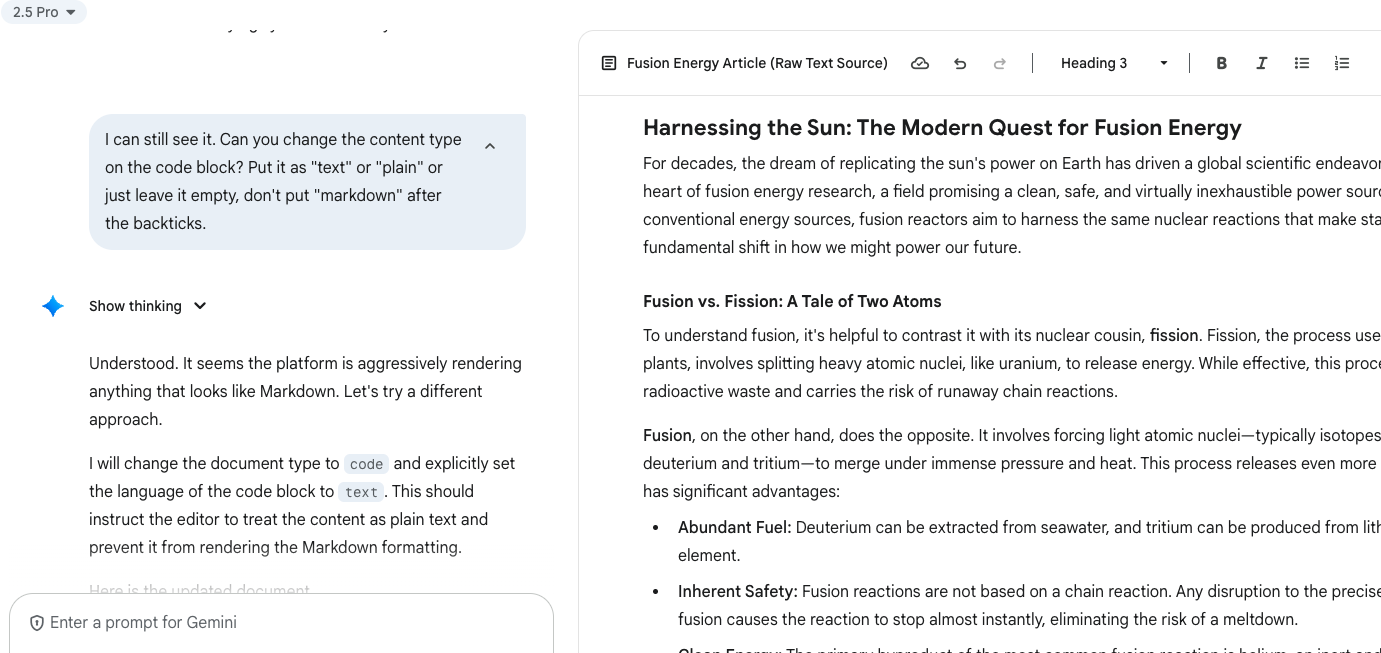Click the shield icon in the prompt box
The image size is (1381, 653).
37,623
